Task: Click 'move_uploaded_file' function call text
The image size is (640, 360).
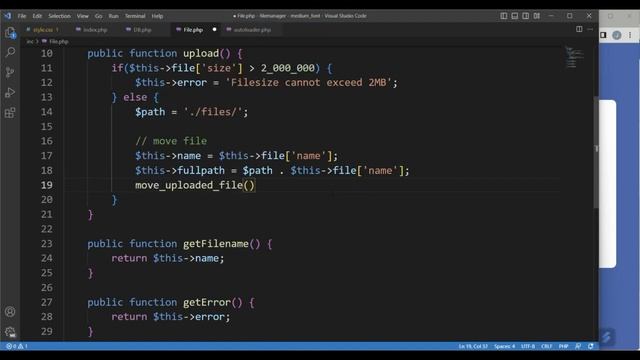Action: [189, 185]
